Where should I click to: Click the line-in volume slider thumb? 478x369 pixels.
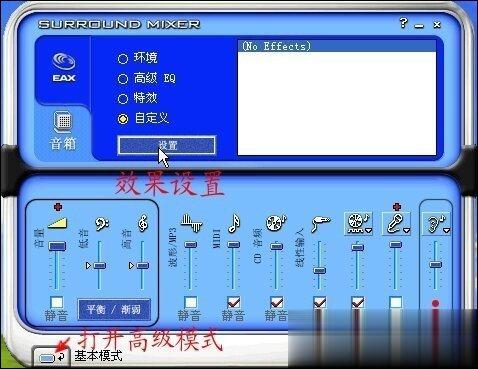click(x=320, y=271)
